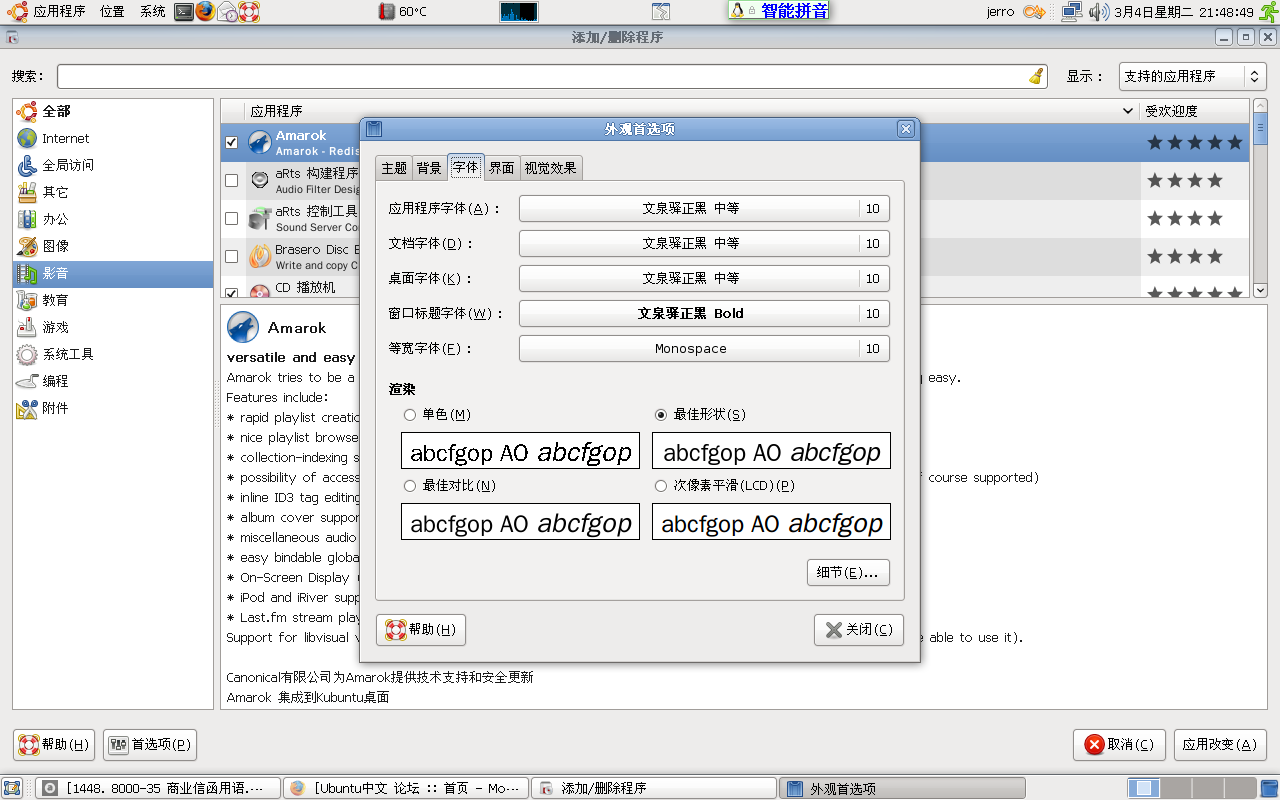Click the 细节(E)... button
The width and height of the screenshot is (1280, 800).
tap(848, 572)
